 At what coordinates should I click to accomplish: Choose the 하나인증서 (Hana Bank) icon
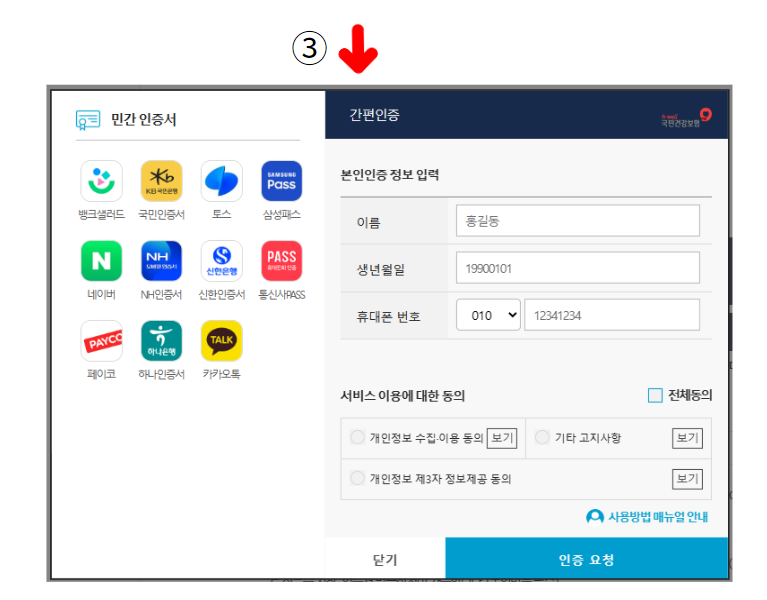pos(161,341)
